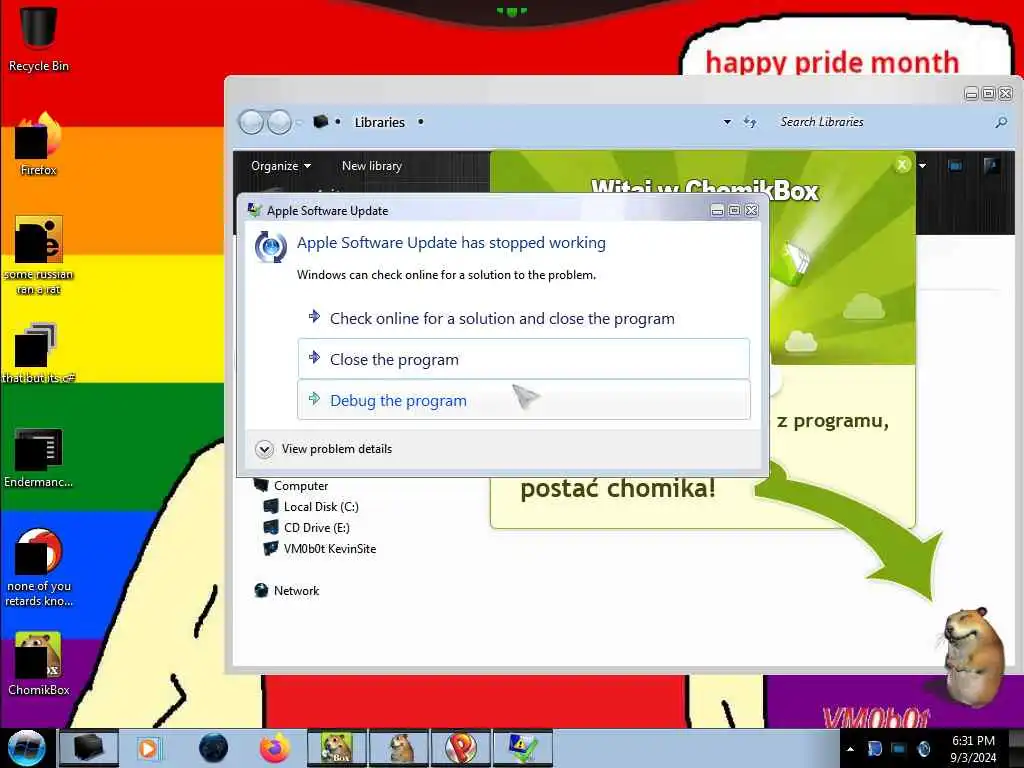Click the Windows Start orb
Image resolution: width=1024 pixels, height=768 pixels.
coord(26,748)
